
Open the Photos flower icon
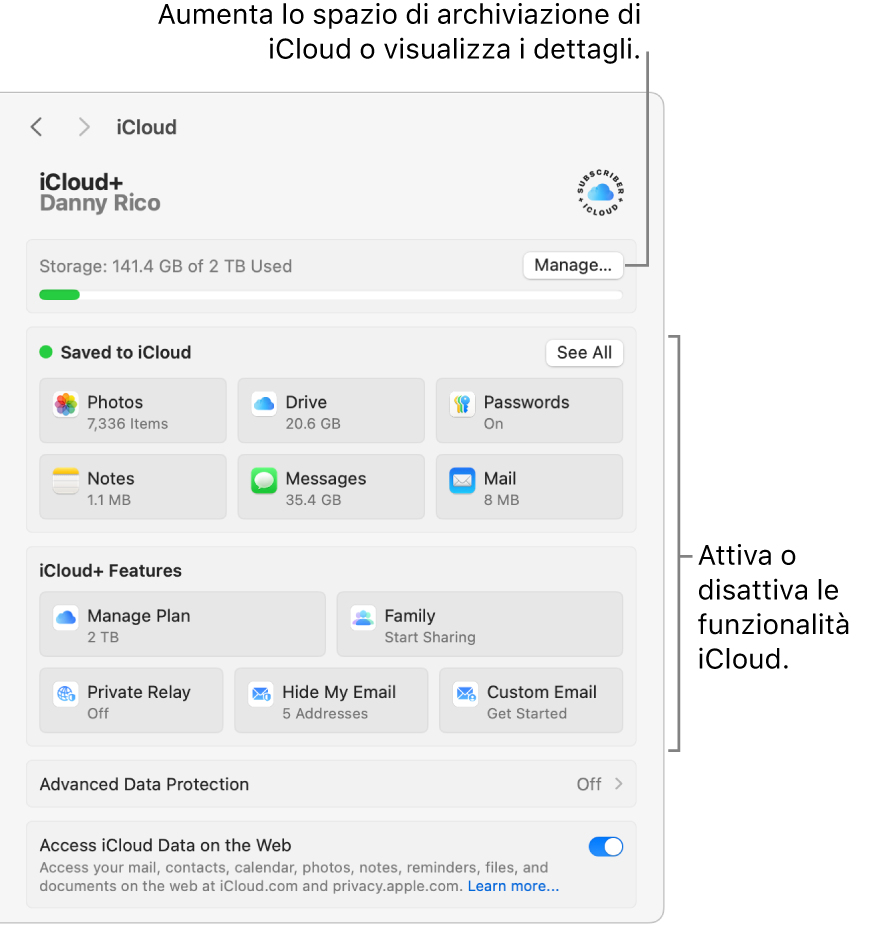tap(66, 405)
